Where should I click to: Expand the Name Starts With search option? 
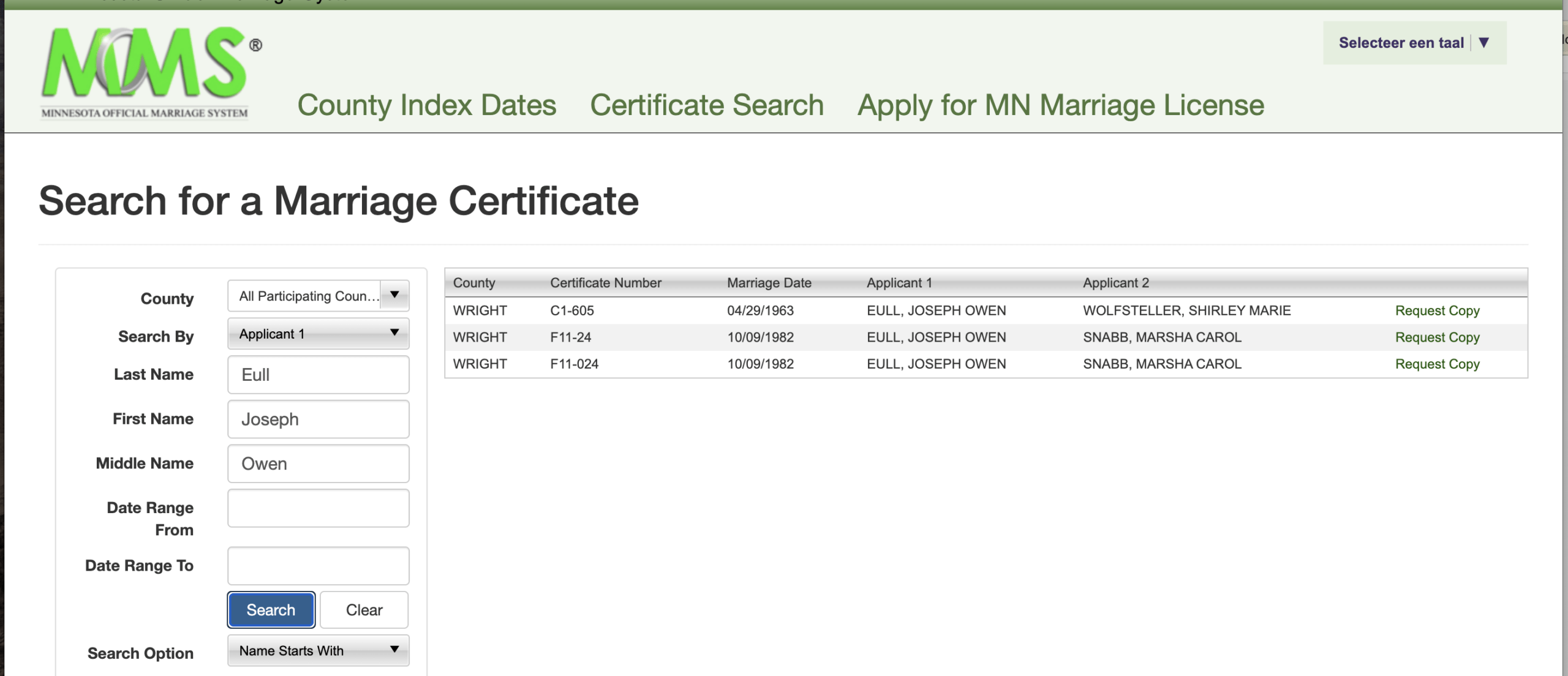pos(318,650)
